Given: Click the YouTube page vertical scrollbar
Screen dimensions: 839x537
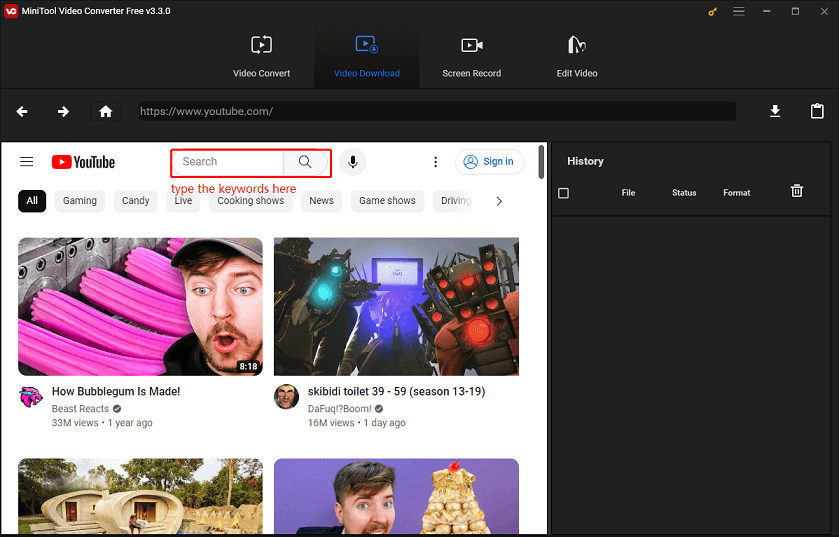Looking at the screenshot, I should point(541,162).
